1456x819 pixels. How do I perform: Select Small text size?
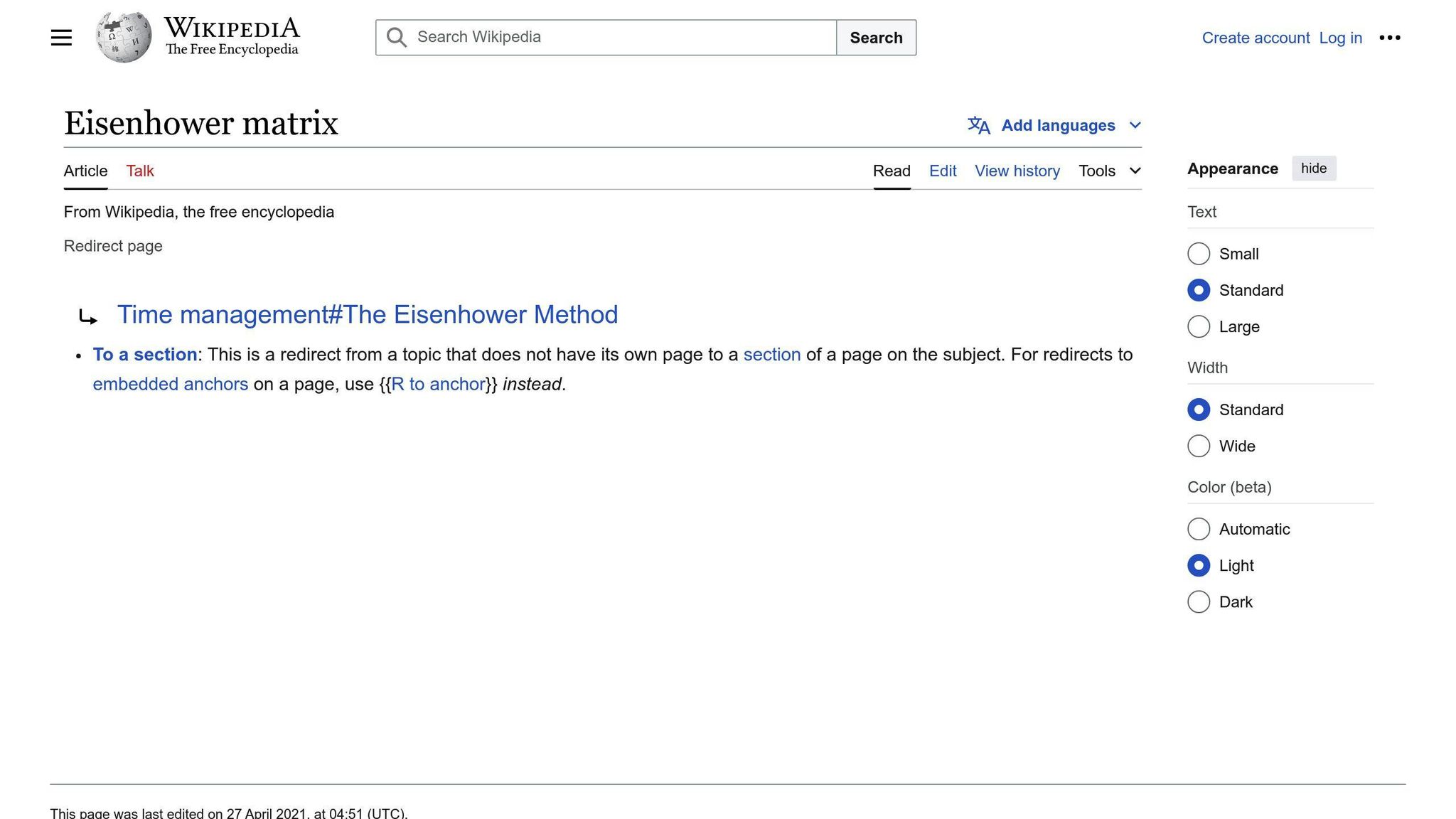click(1199, 254)
